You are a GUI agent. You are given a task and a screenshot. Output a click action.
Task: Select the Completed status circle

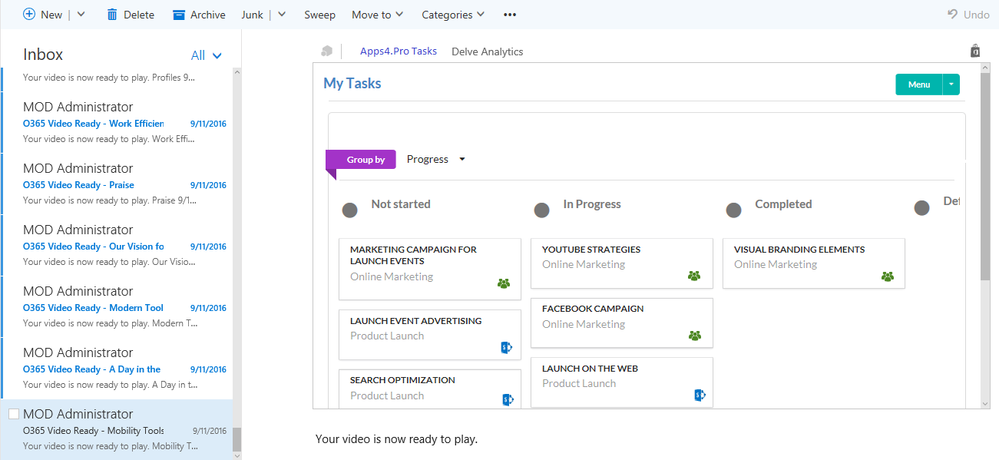(x=734, y=210)
